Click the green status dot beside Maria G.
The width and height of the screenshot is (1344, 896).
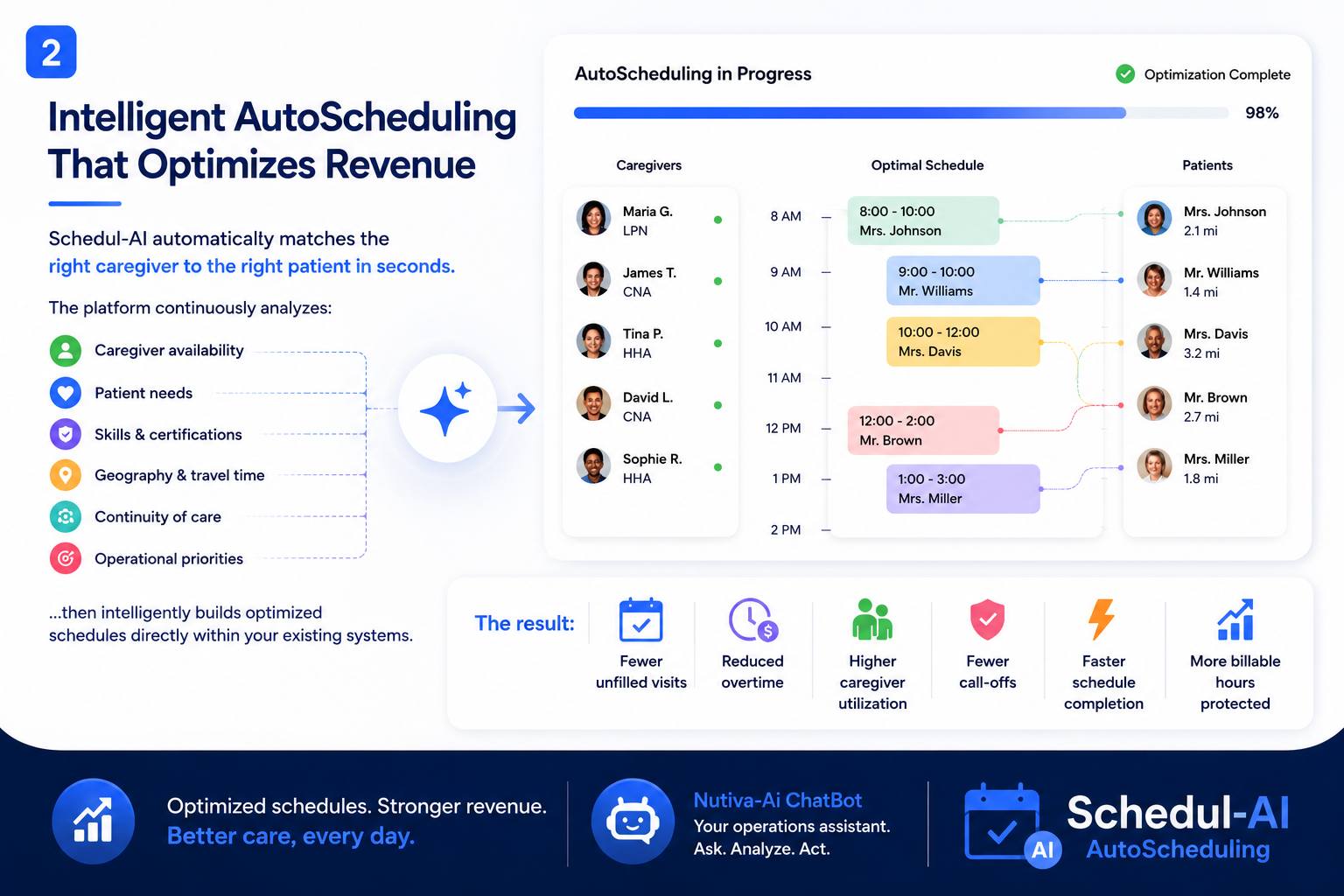[717, 220]
